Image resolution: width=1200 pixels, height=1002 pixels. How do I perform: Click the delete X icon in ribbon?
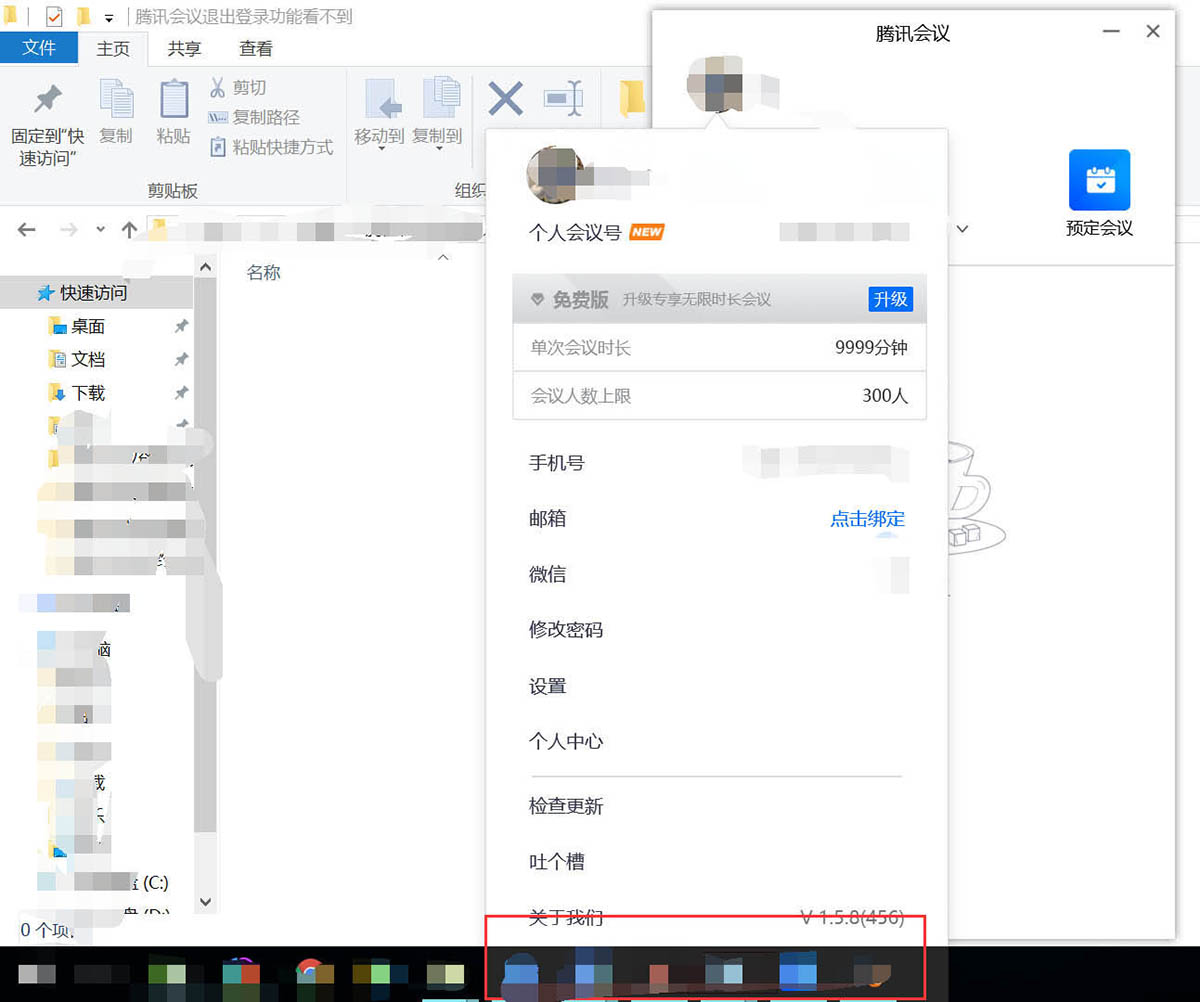click(505, 98)
